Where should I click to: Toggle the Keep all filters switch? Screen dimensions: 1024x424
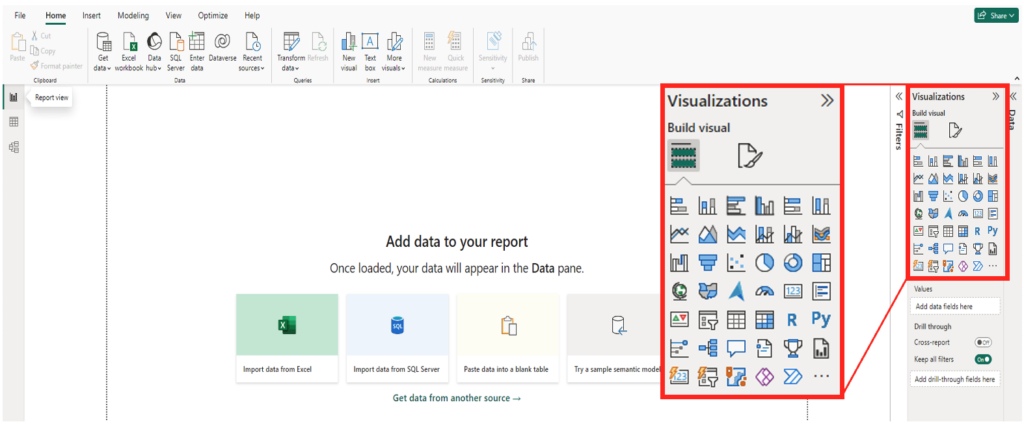pyautogui.click(x=982, y=358)
